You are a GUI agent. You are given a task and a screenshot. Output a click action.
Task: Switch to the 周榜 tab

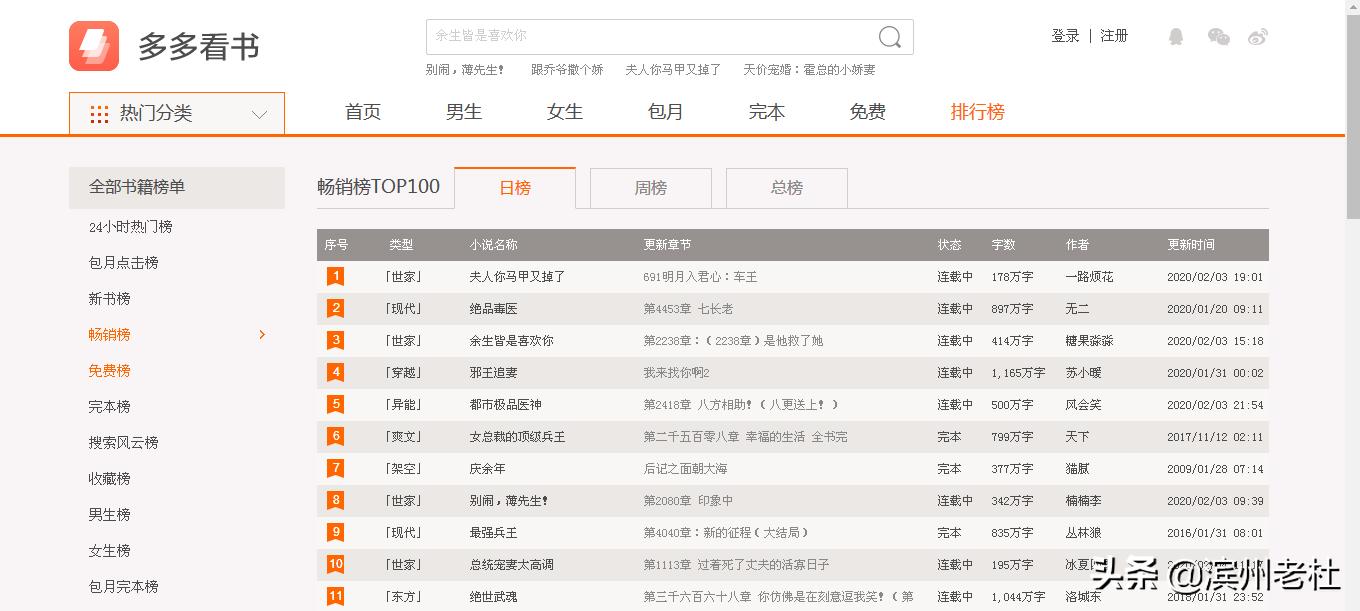coord(650,188)
